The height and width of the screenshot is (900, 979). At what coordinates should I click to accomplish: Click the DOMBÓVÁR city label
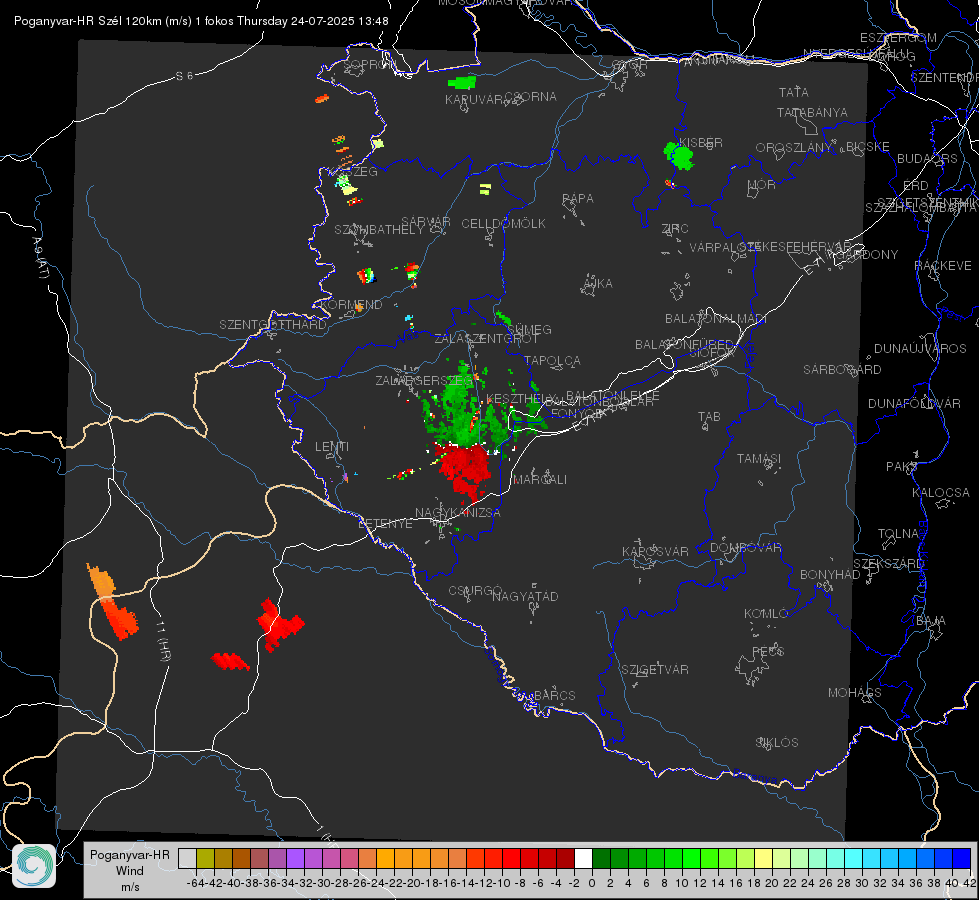click(745, 548)
